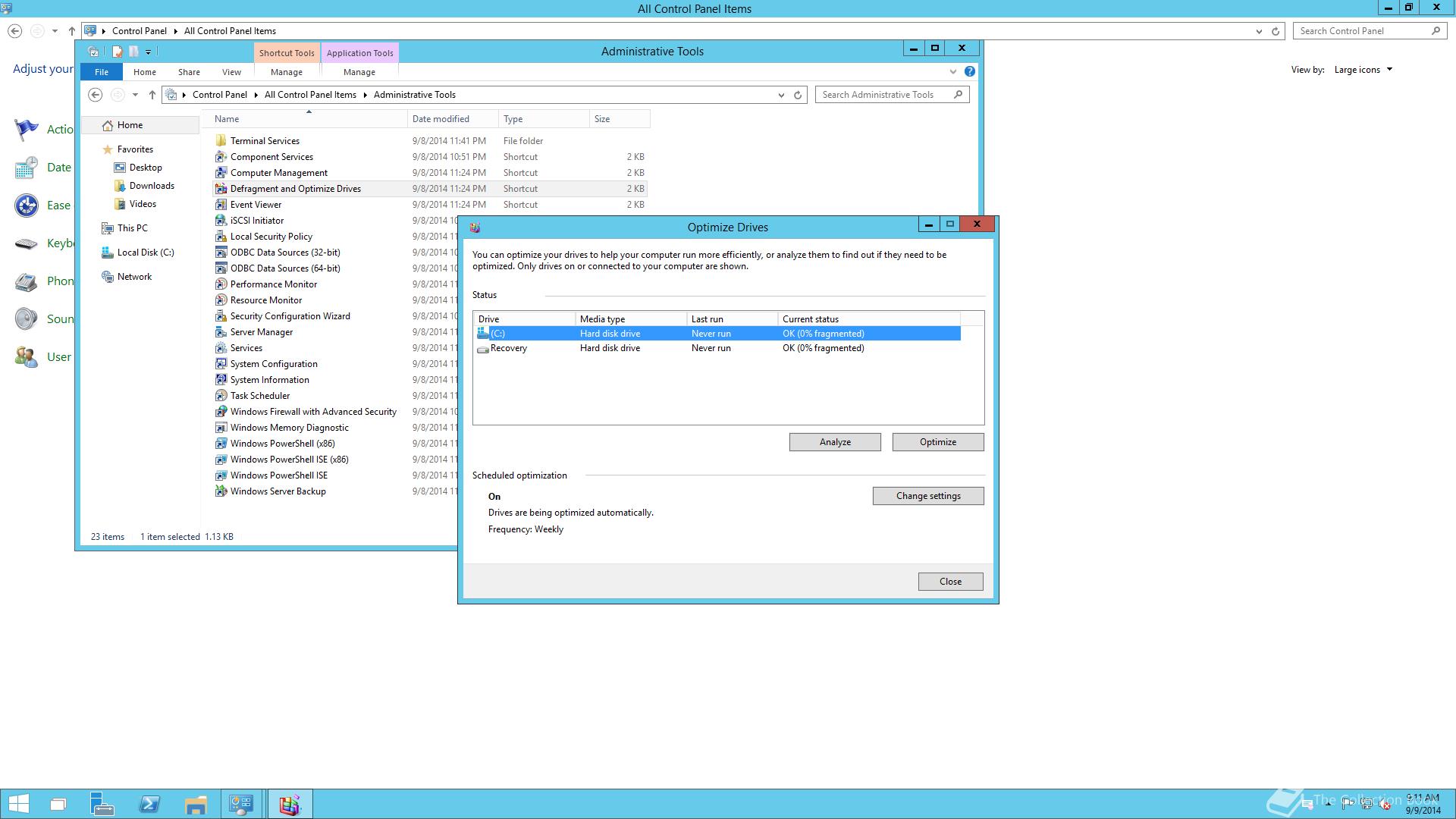The height and width of the screenshot is (819, 1456).
Task: Select Windows Memory Diagnostic icon
Action: click(221, 428)
